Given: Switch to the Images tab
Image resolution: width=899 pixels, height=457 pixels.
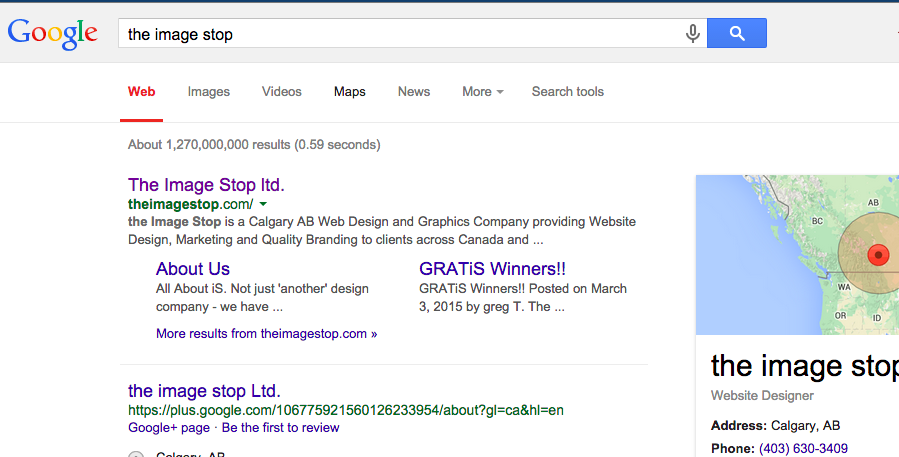Looking at the screenshot, I should pyautogui.click(x=209, y=92).
